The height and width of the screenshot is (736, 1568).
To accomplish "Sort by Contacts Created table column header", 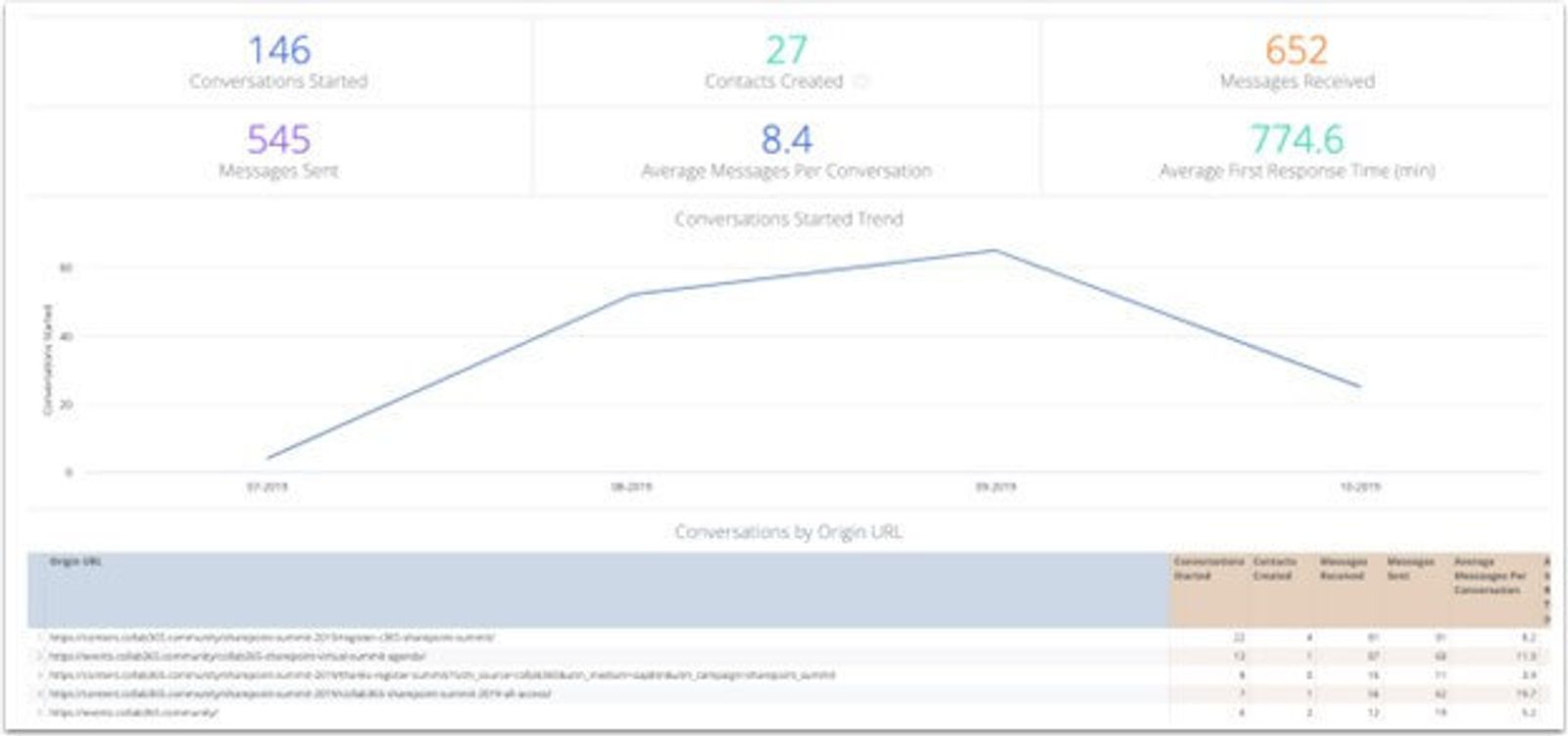I will click(x=1274, y=568).
